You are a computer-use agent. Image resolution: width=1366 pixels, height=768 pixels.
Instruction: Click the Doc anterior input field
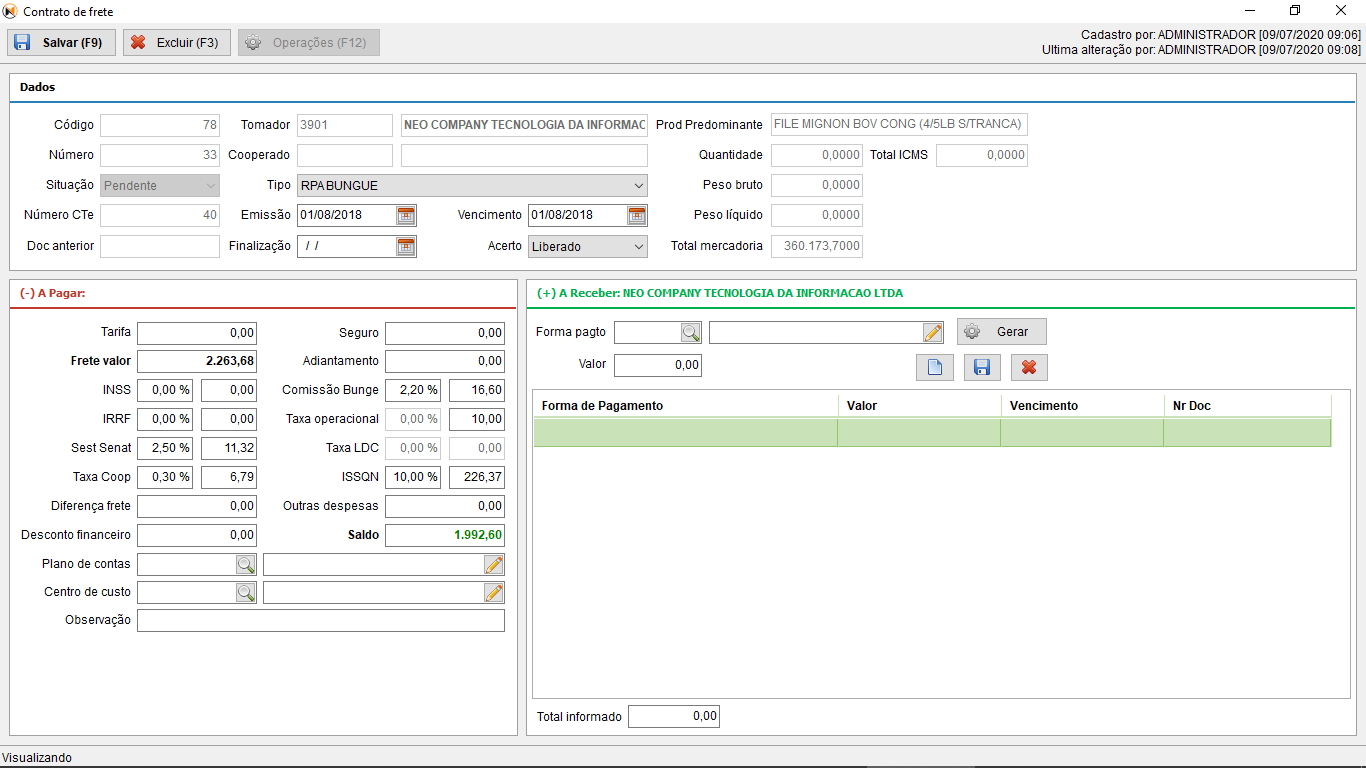click(x=159, y=246)
